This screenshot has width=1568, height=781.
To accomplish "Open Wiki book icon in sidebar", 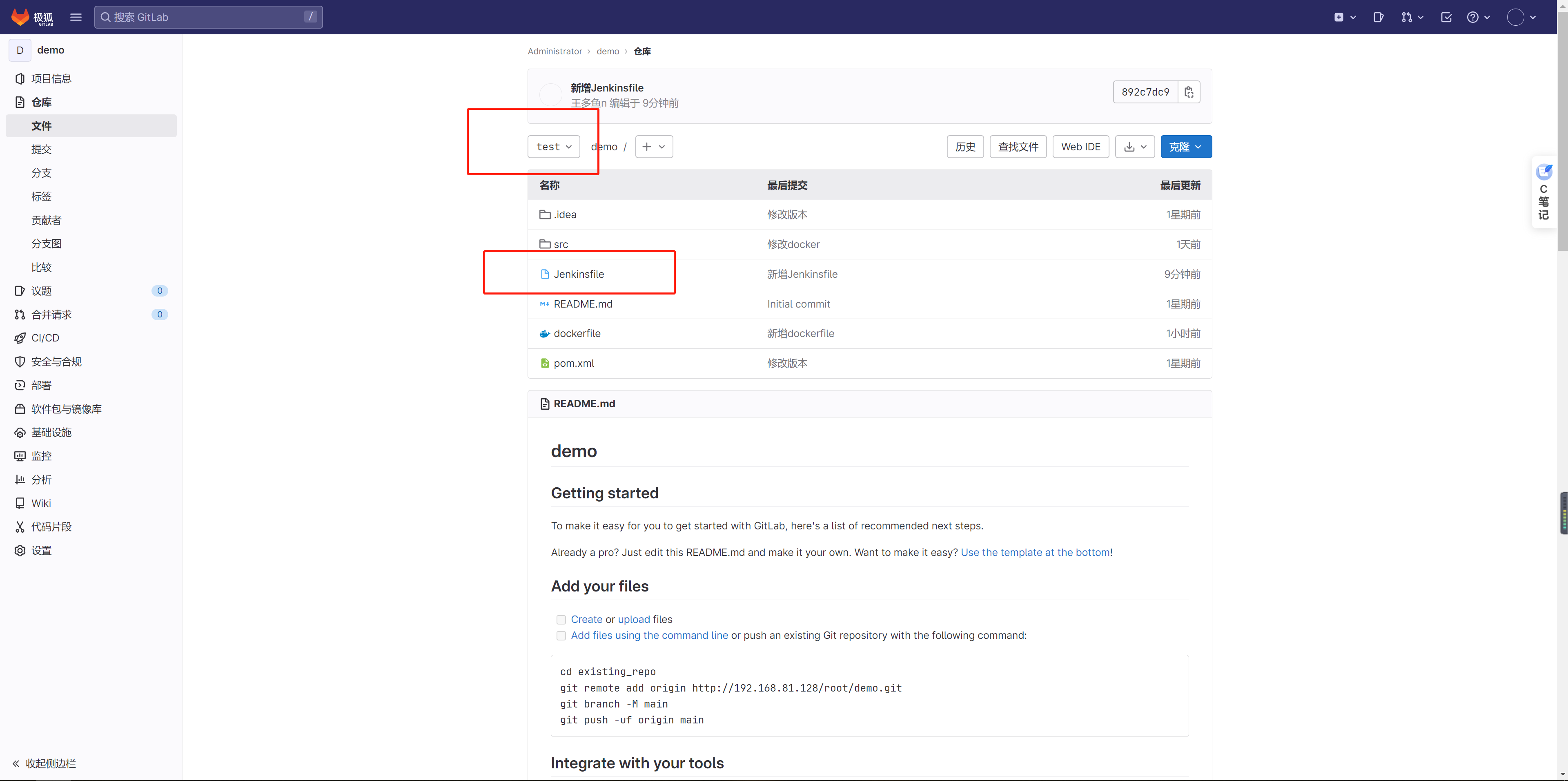I will [20, 503].
